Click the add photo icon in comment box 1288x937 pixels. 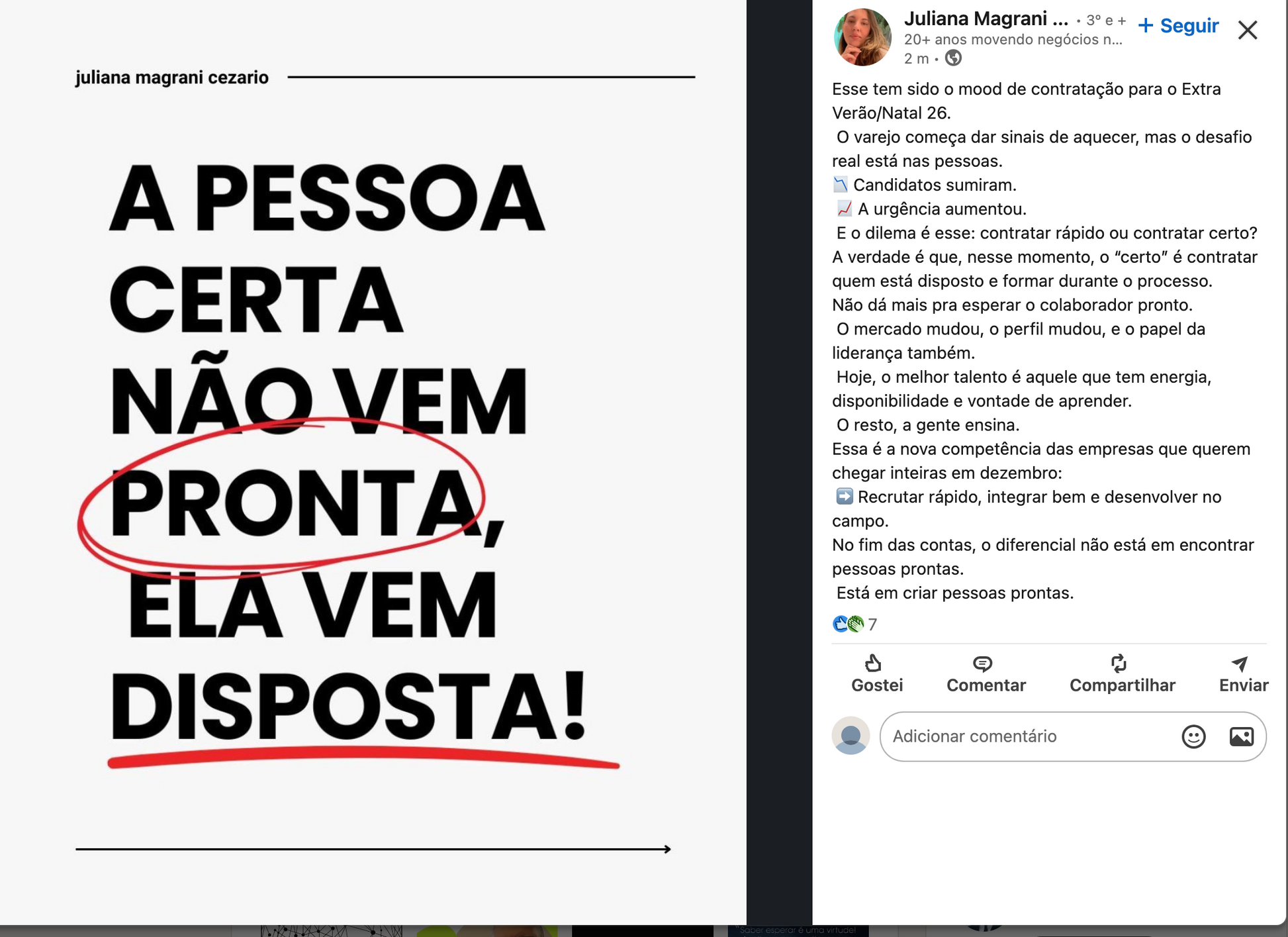[x=1241, y=736]
